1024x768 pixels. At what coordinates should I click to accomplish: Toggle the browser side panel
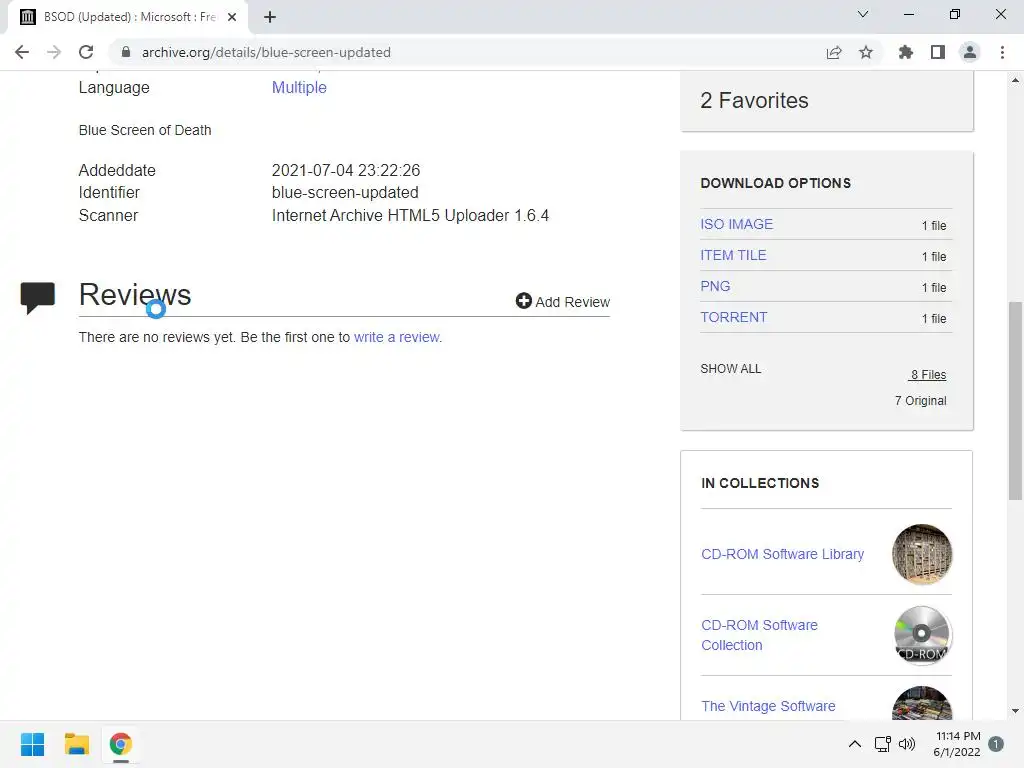tap(938, 52)
